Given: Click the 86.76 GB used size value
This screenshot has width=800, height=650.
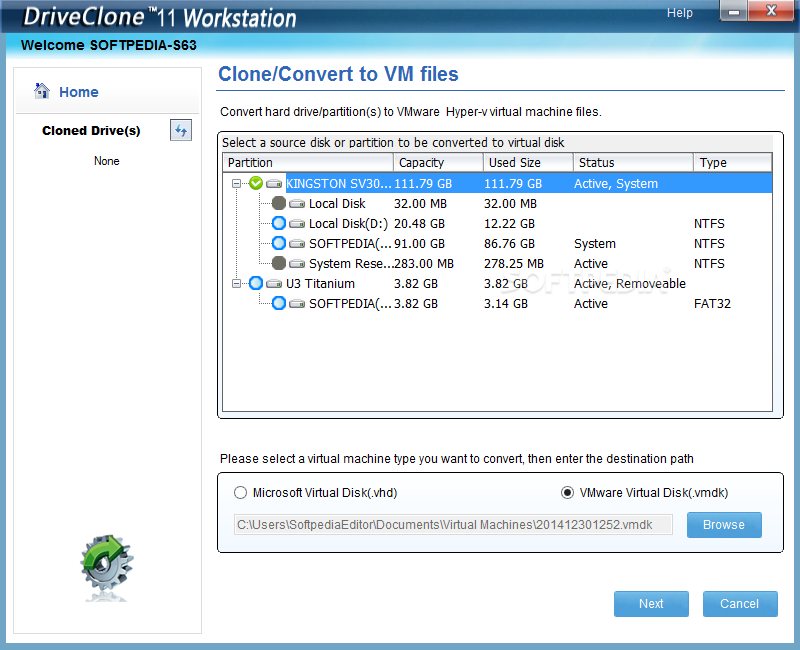Looking at the screenshot, I should (509, 243).
